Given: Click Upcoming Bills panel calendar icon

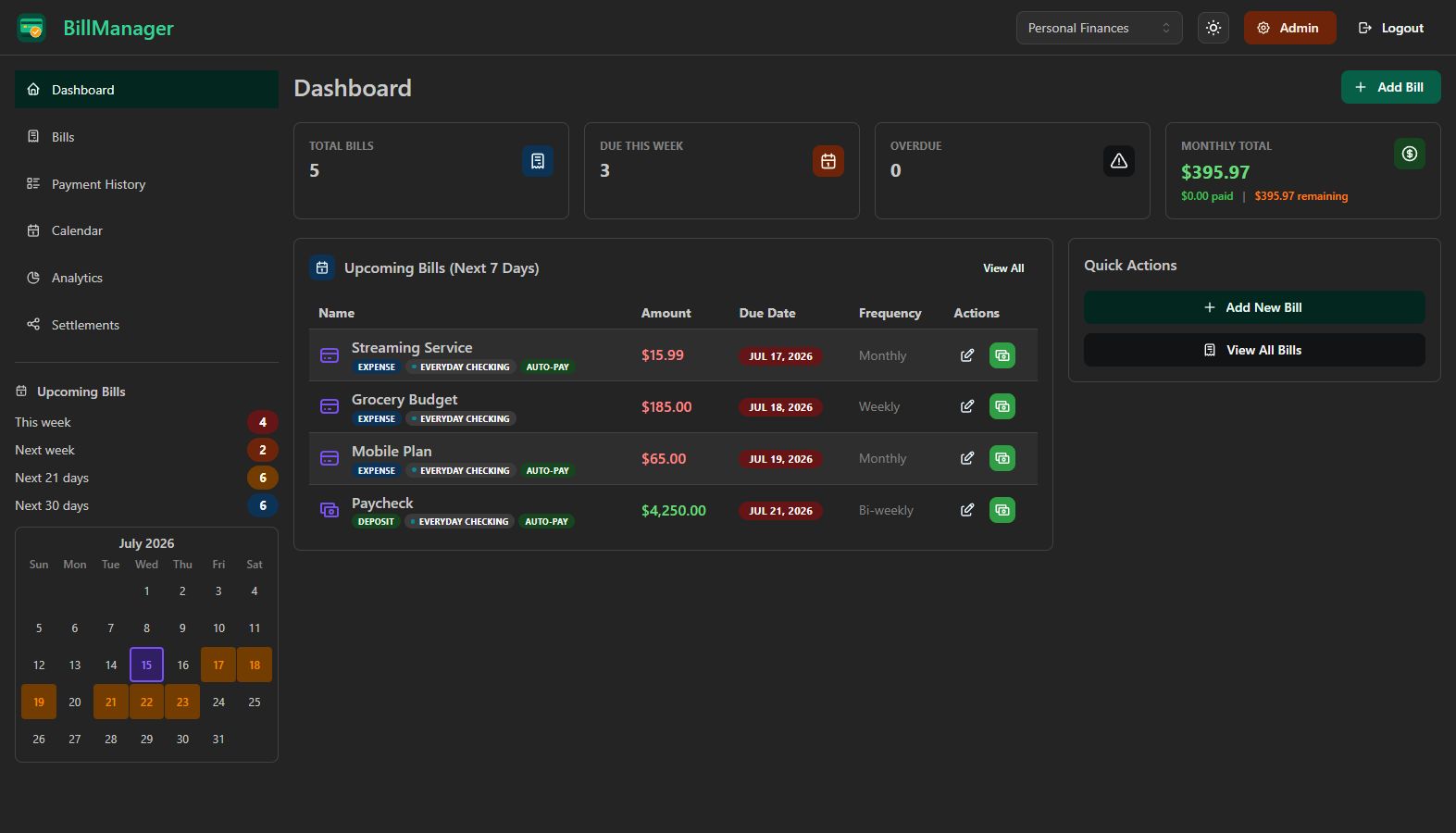Looking at the screenshot, I should point(322,267).
